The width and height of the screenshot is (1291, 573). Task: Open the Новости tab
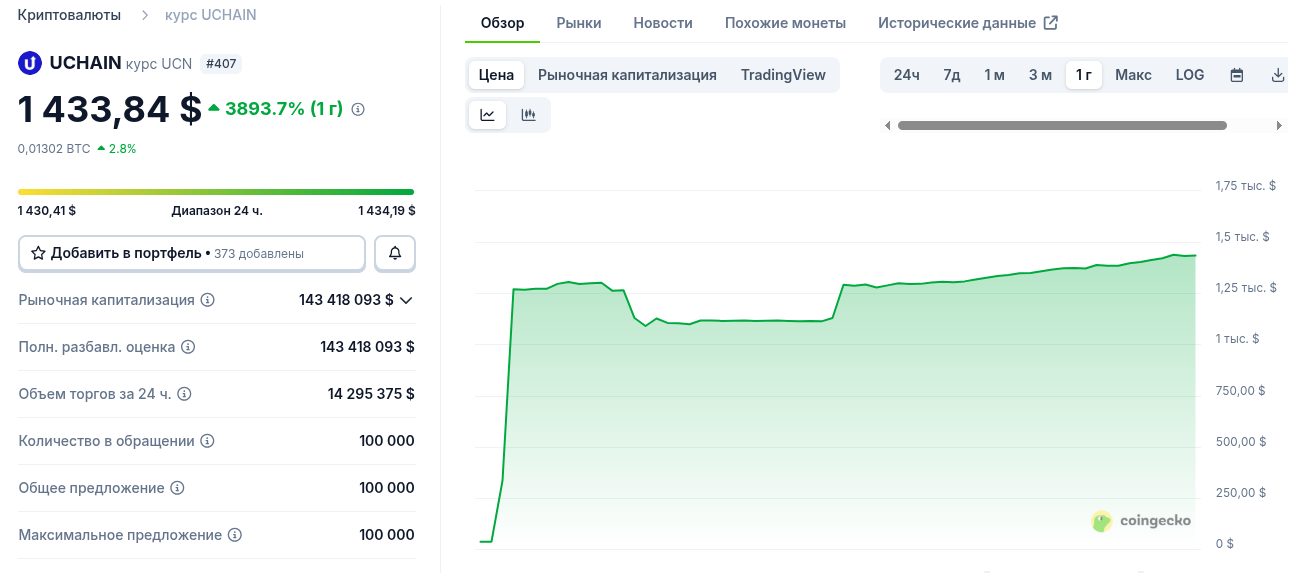click(x=663, y=23)
